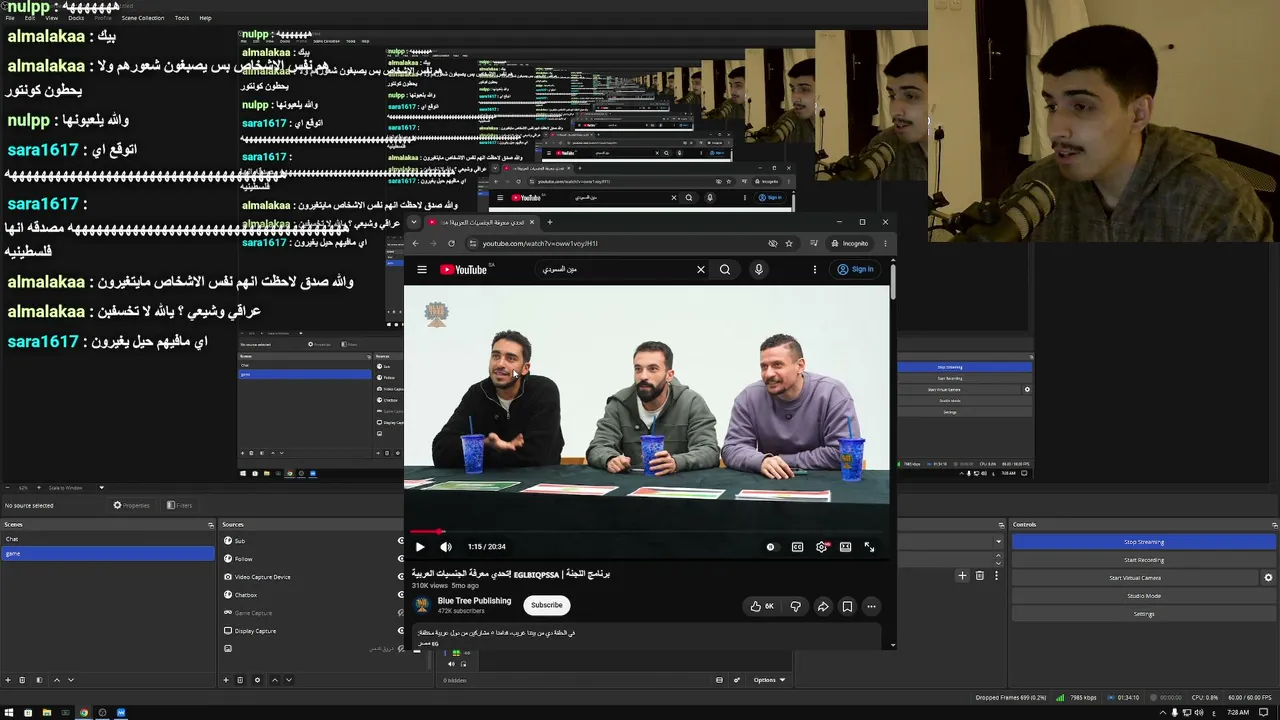The height and width of the screenshot is (720, 1280).
Task: Open the OBS Scene Collection menu
Action: pos(143,18)
